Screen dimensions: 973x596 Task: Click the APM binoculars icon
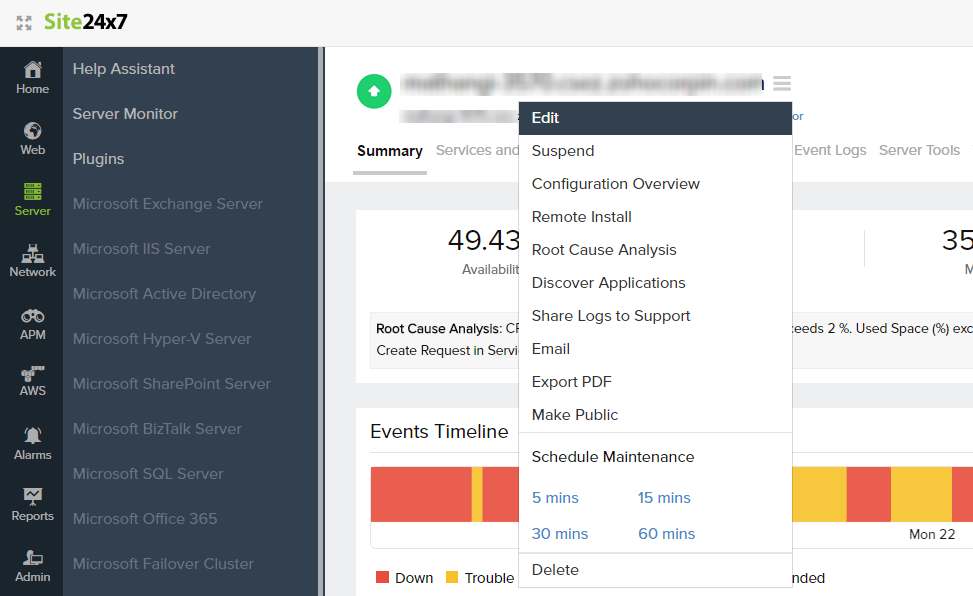click(x=32, y=316)
